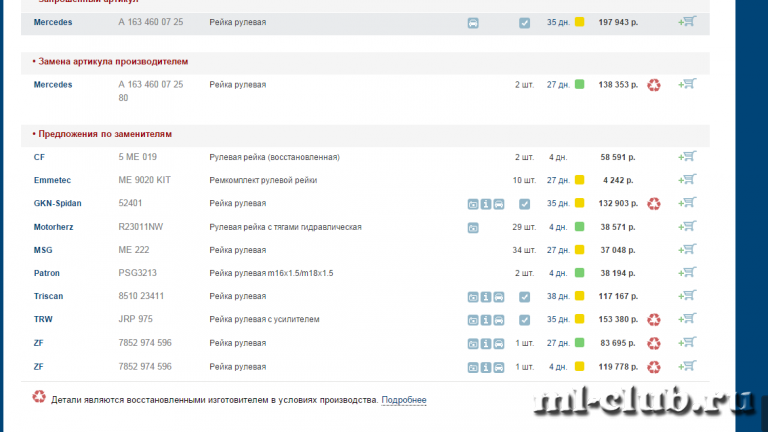Click recycle icon in ZF 83 695 р. row

pyautogui.click(x=654, y=343)
